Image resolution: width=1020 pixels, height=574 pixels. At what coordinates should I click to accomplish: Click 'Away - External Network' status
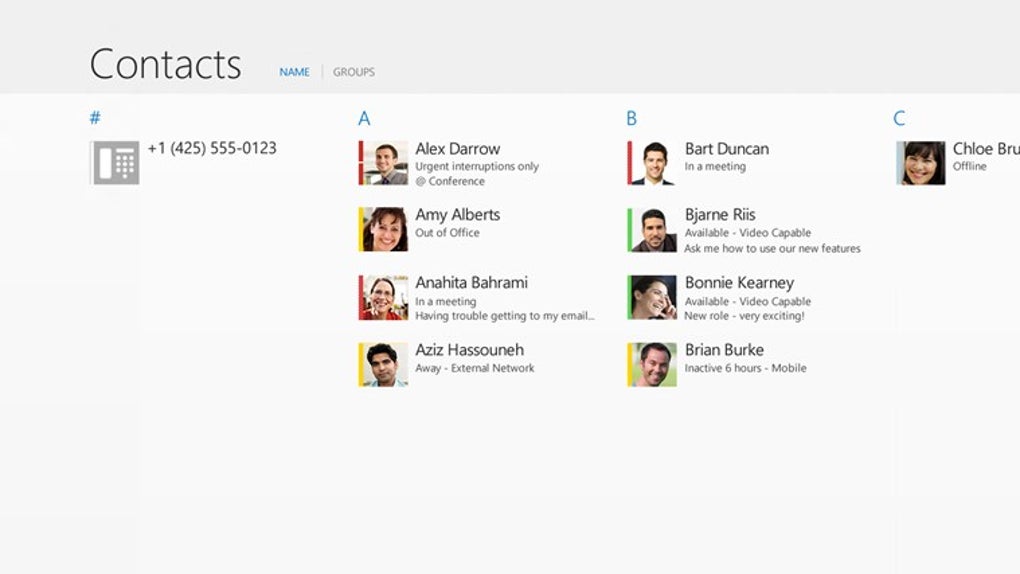475,368
